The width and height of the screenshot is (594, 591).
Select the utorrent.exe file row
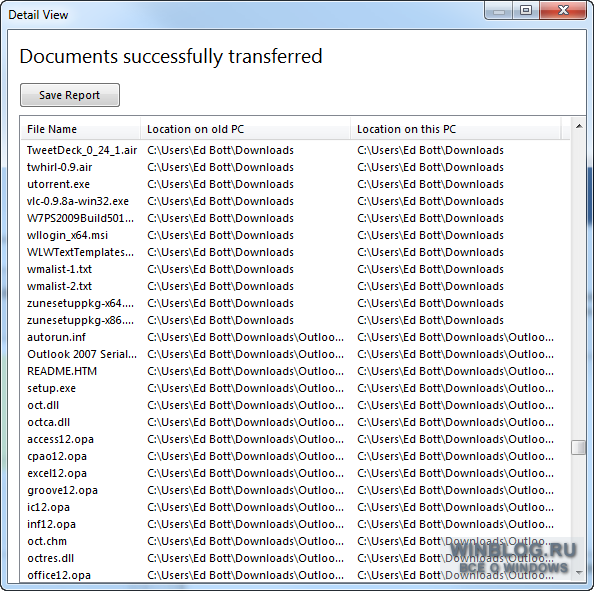295,184
